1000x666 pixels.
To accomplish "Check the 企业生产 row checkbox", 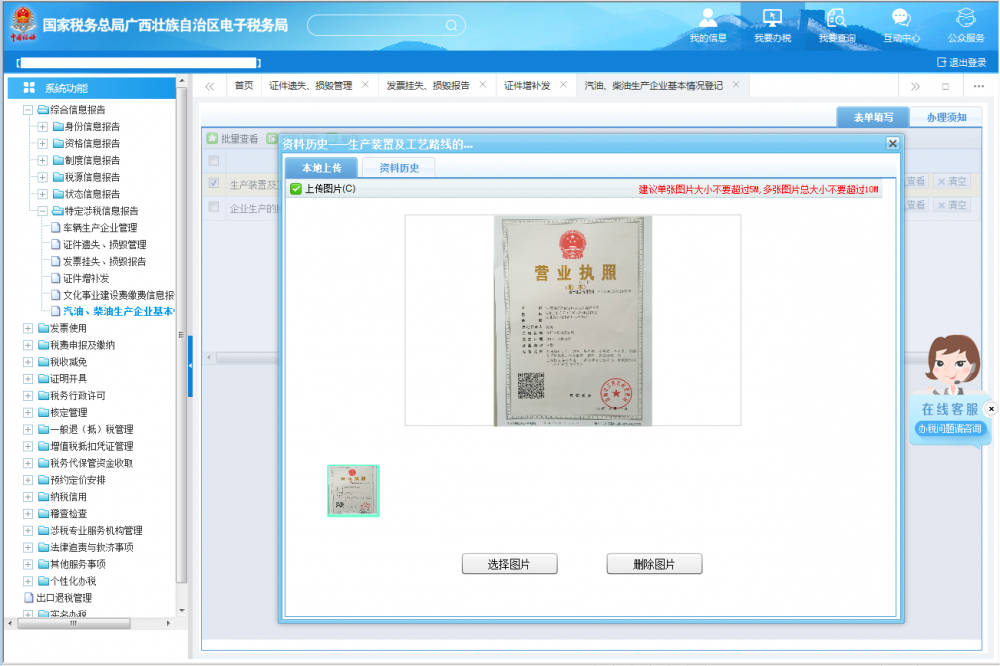I will [213, 207].
